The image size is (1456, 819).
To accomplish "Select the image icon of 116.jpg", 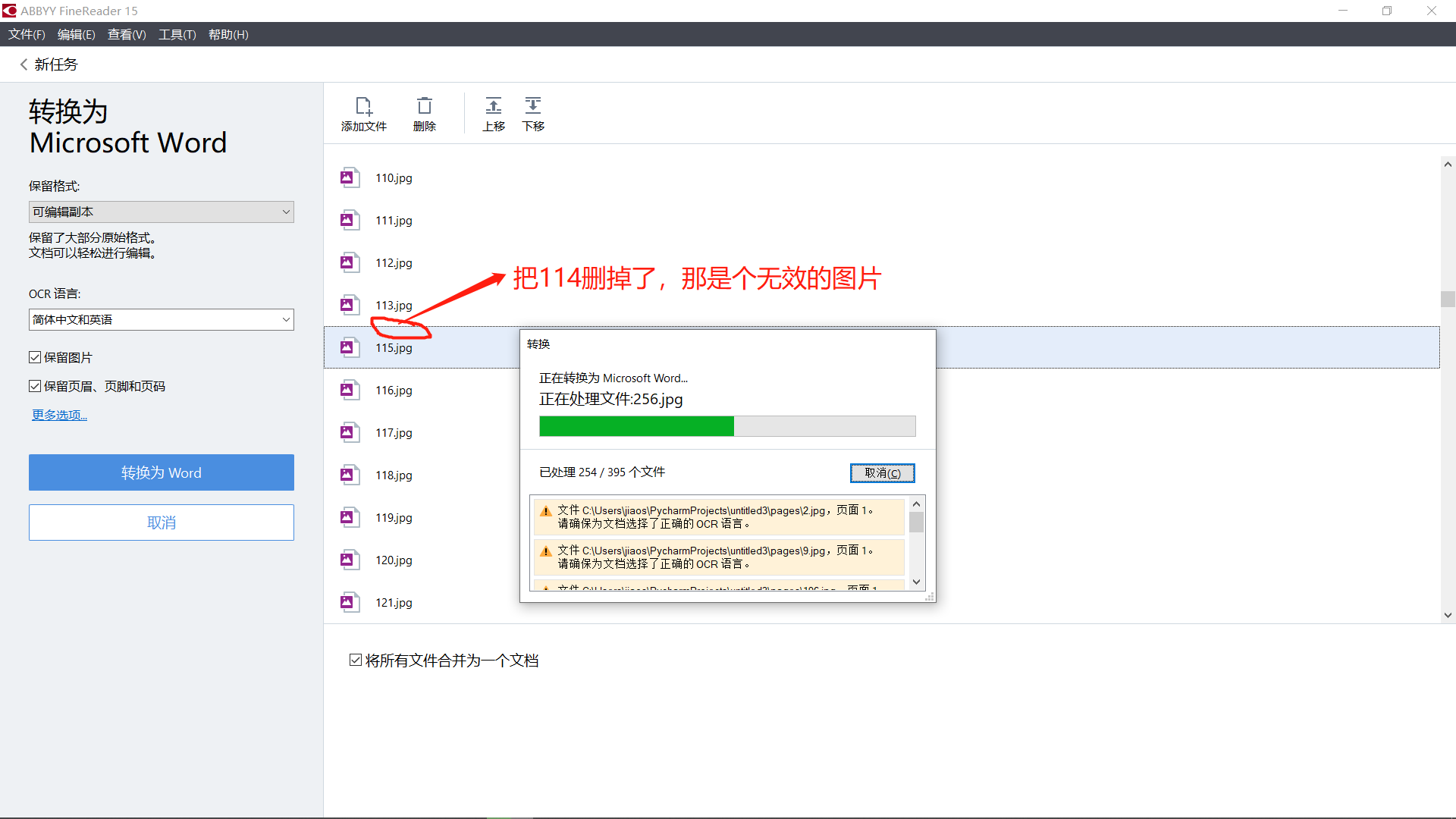I will (x=349, y=390).
